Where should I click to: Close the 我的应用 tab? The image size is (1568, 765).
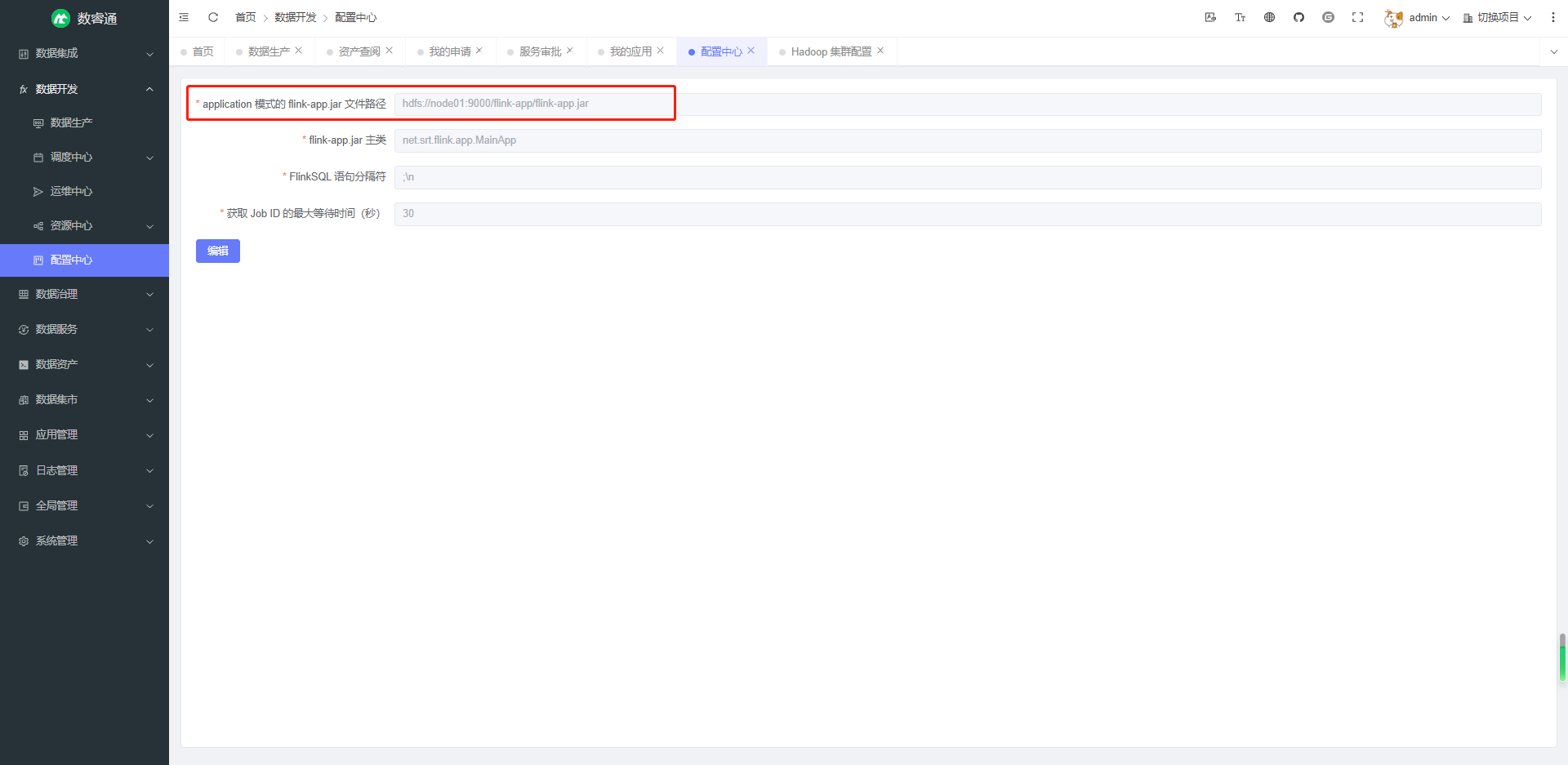tap(661, 51)
